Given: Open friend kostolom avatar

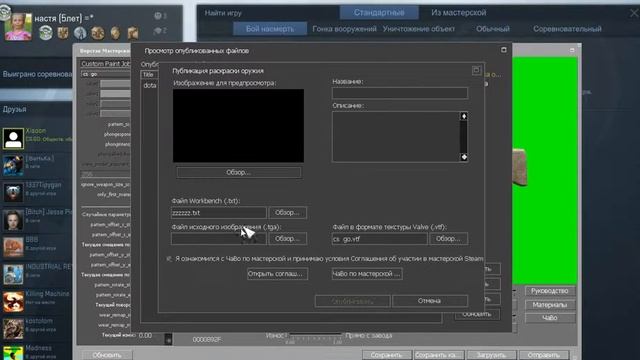Looking at the screenshot, I should click(x=13, y=329).
